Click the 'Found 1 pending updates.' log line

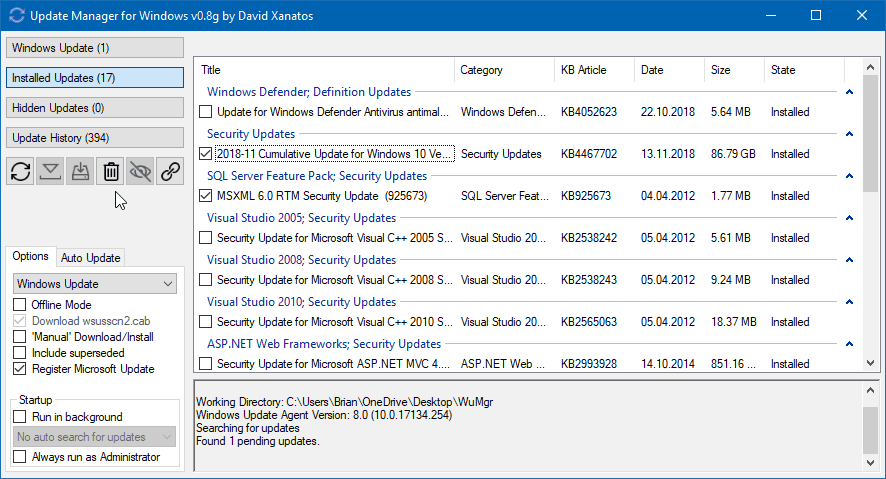coord(258,441)
